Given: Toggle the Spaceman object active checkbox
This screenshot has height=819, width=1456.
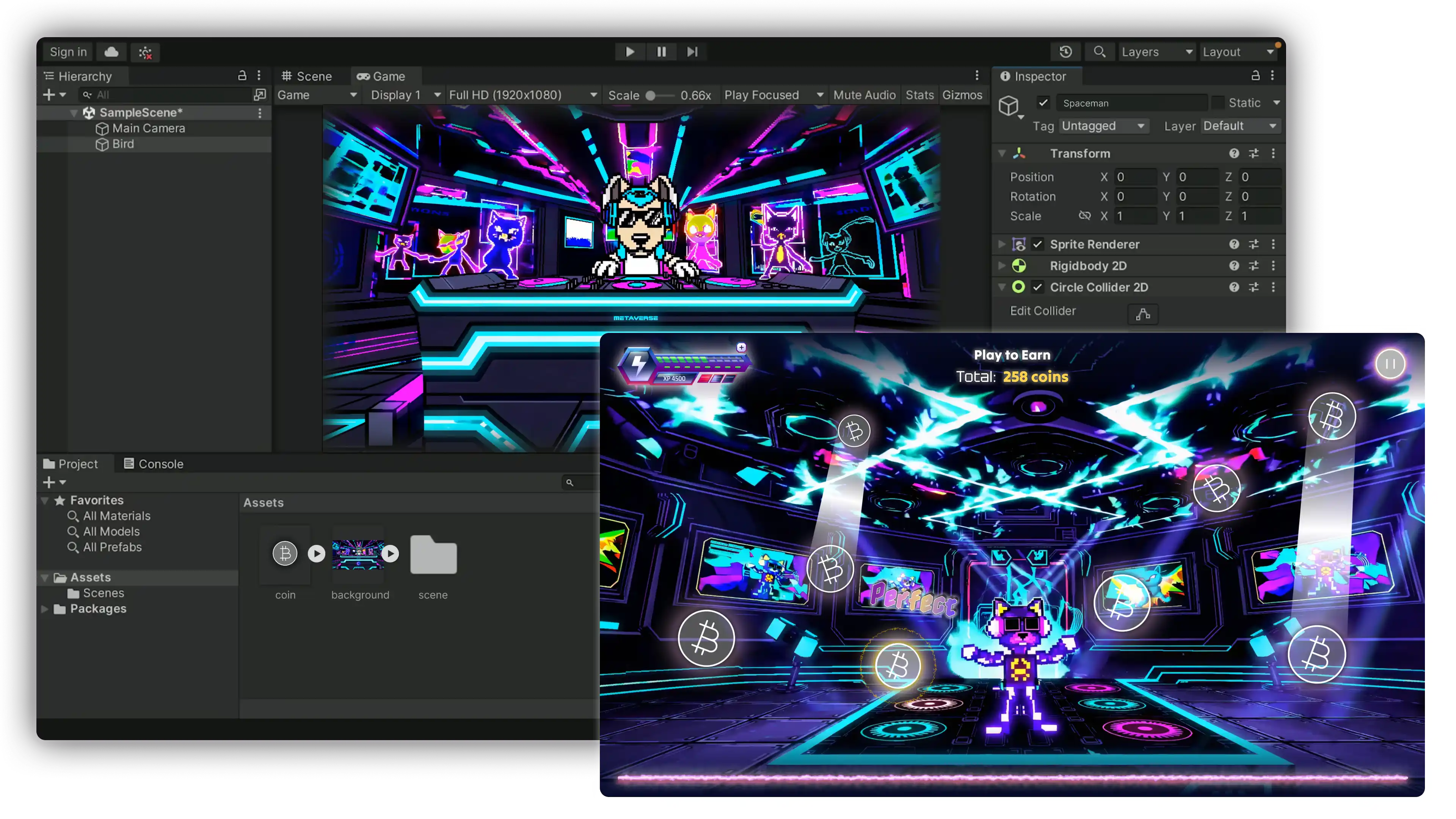Looking at the screenshot, I should [x=1043, y=103].
